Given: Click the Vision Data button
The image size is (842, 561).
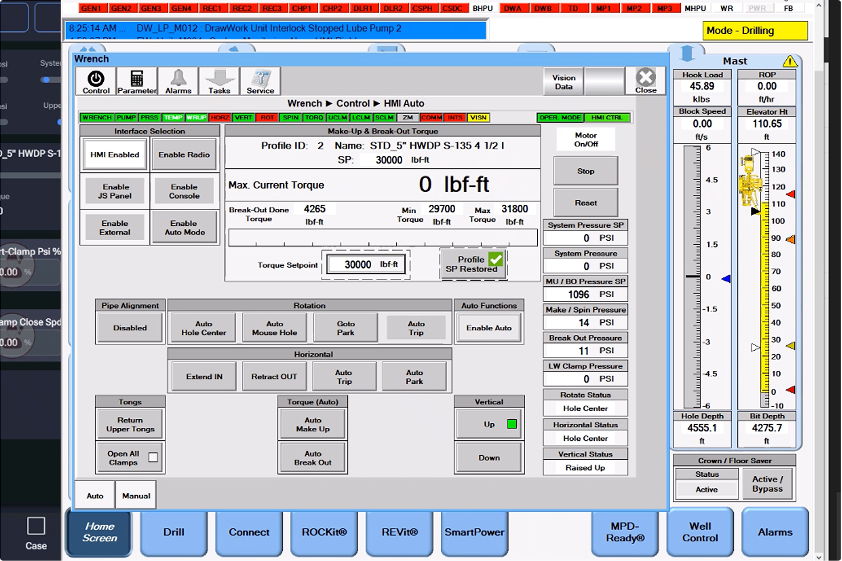Looking at the screenshot, I should click(x=563, y=82).
